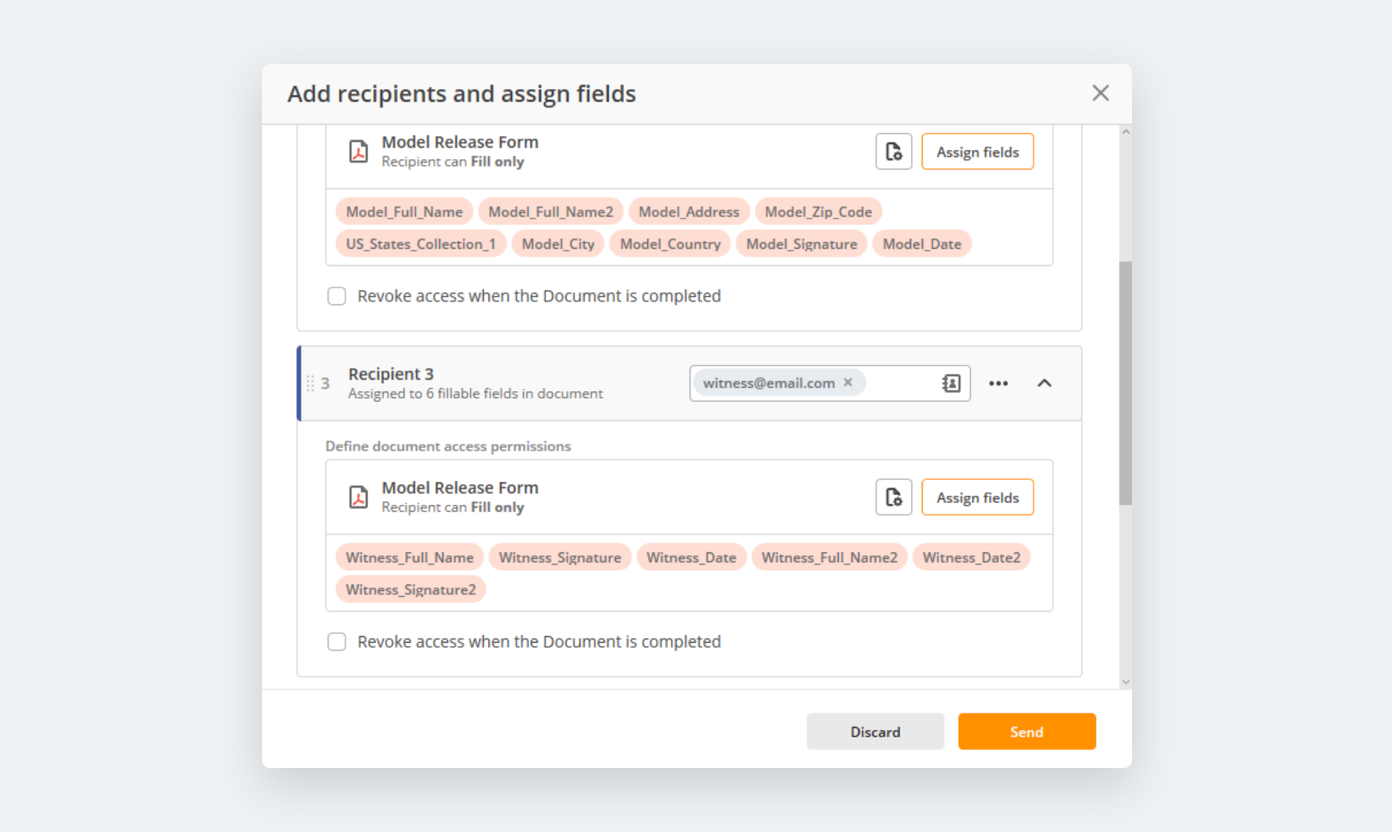The image size is (1392, 832).
Task: Close the Add recipients dialog
Action: pos(1100,93)
